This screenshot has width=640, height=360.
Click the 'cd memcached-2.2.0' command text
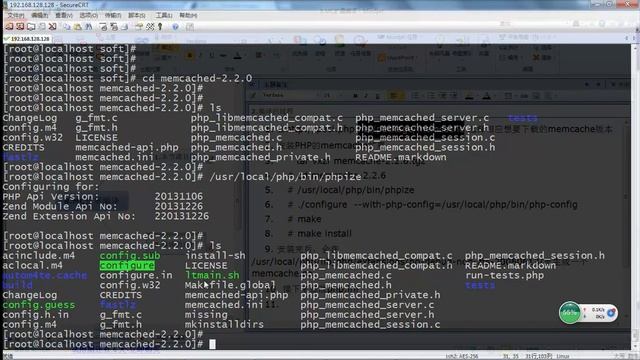pyautogui.click(x=197, y=78)
